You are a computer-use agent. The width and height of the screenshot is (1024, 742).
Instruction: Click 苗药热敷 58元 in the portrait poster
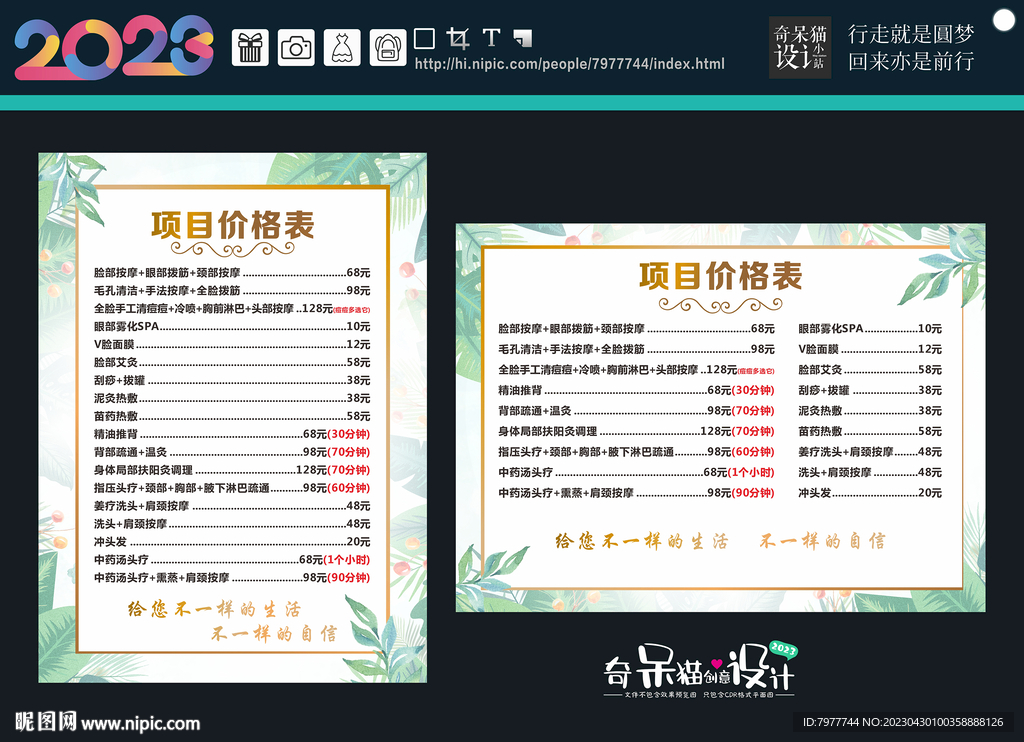(232, 416)
